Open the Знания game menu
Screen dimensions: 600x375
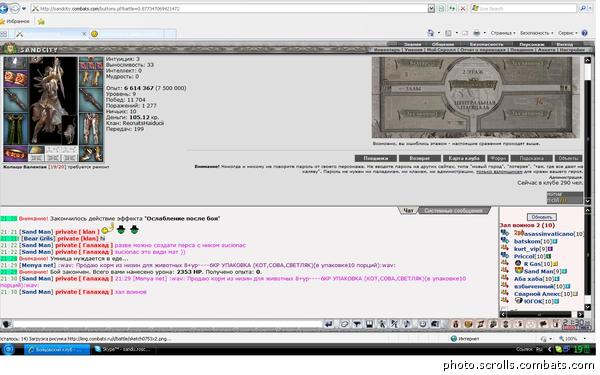tap(412, 44)
